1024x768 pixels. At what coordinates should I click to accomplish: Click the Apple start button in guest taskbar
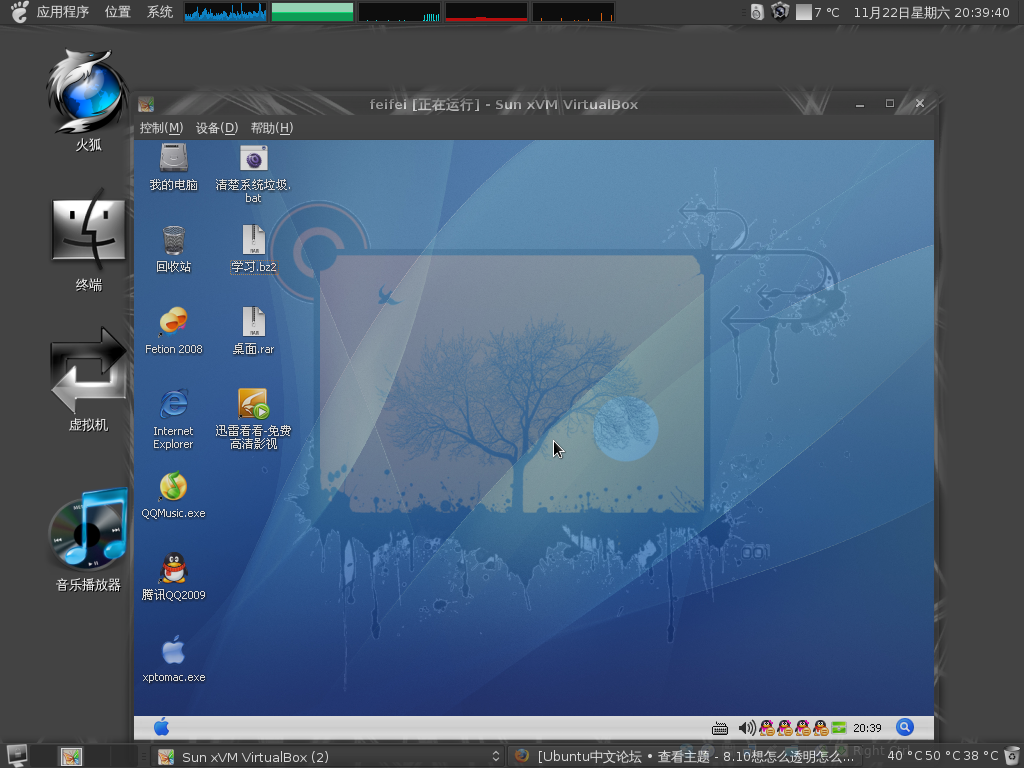coord(162,727)
